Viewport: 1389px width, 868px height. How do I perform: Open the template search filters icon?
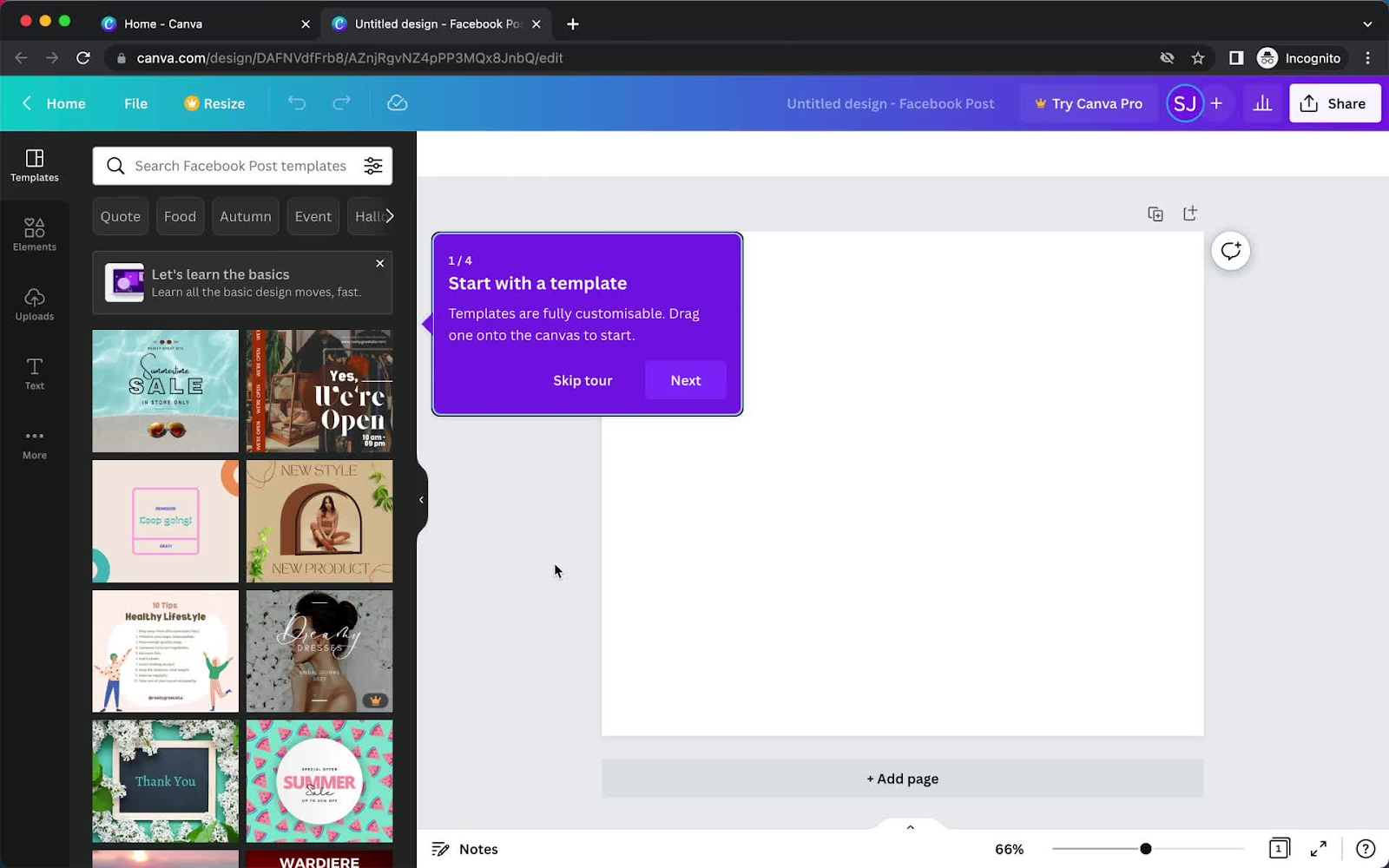click(373, 166)
